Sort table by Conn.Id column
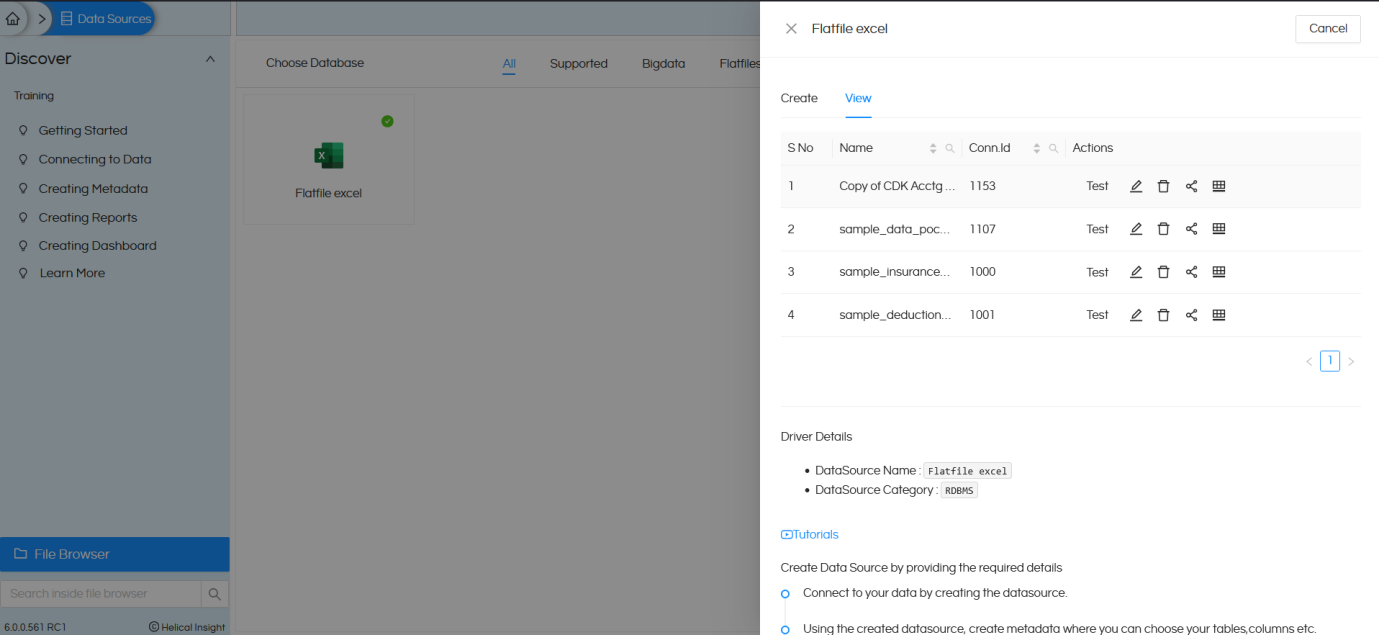This screenshot has height=635, width=1379. pos(1037,148)
